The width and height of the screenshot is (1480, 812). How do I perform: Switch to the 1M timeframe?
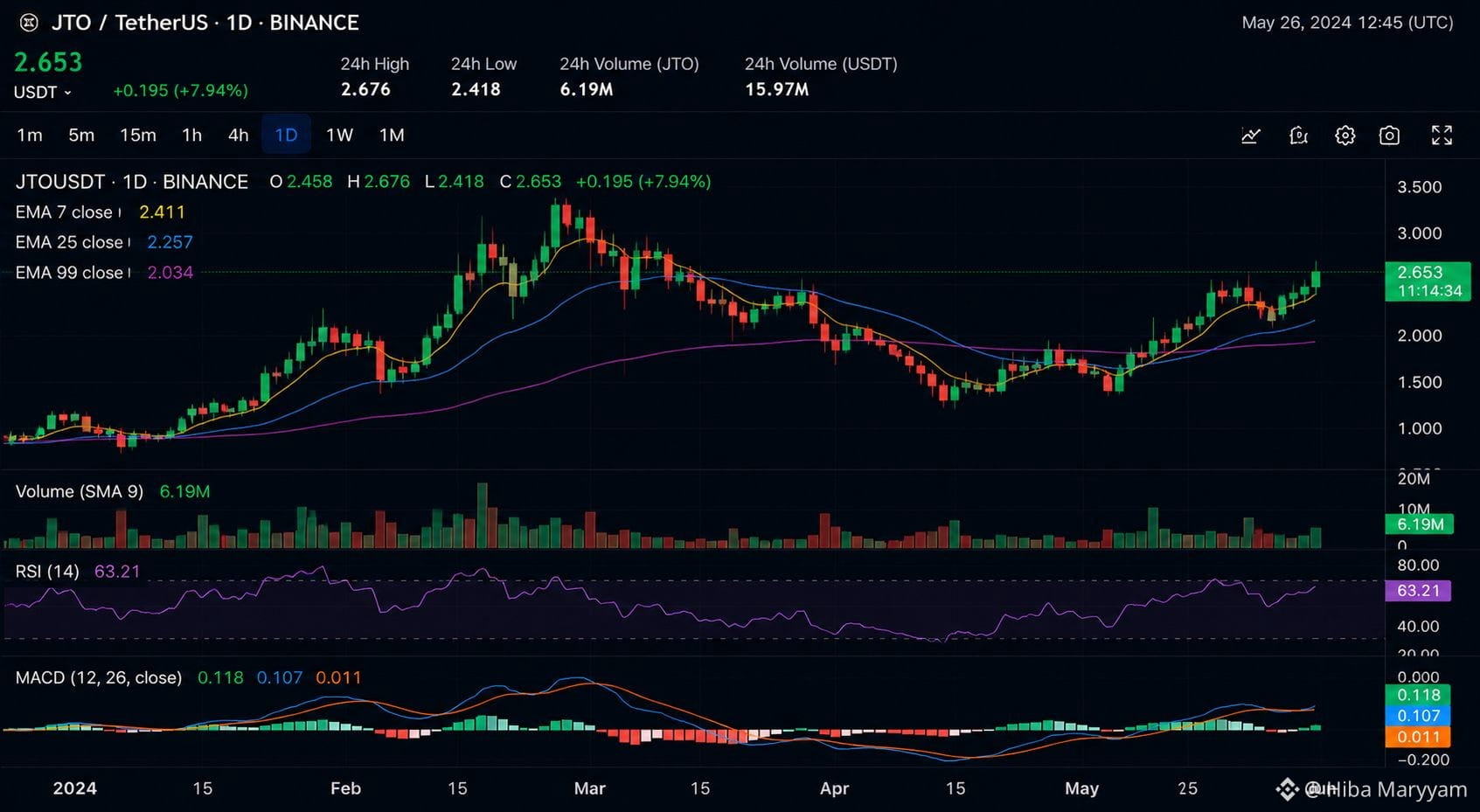392,135
